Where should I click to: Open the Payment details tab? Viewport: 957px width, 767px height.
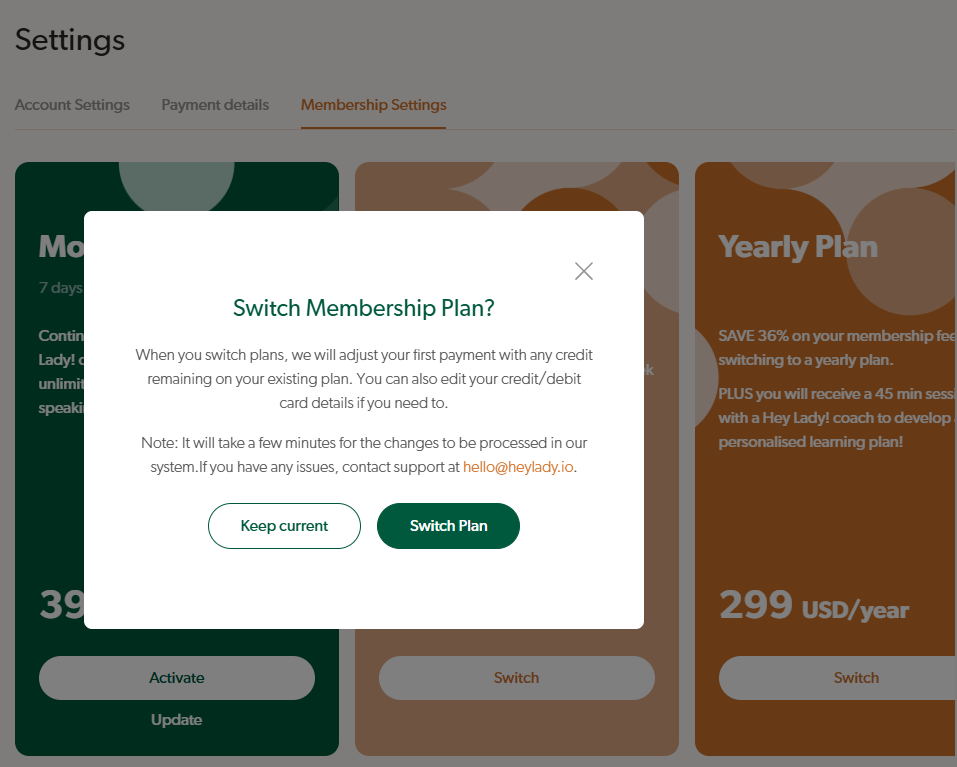click(215, 105)
